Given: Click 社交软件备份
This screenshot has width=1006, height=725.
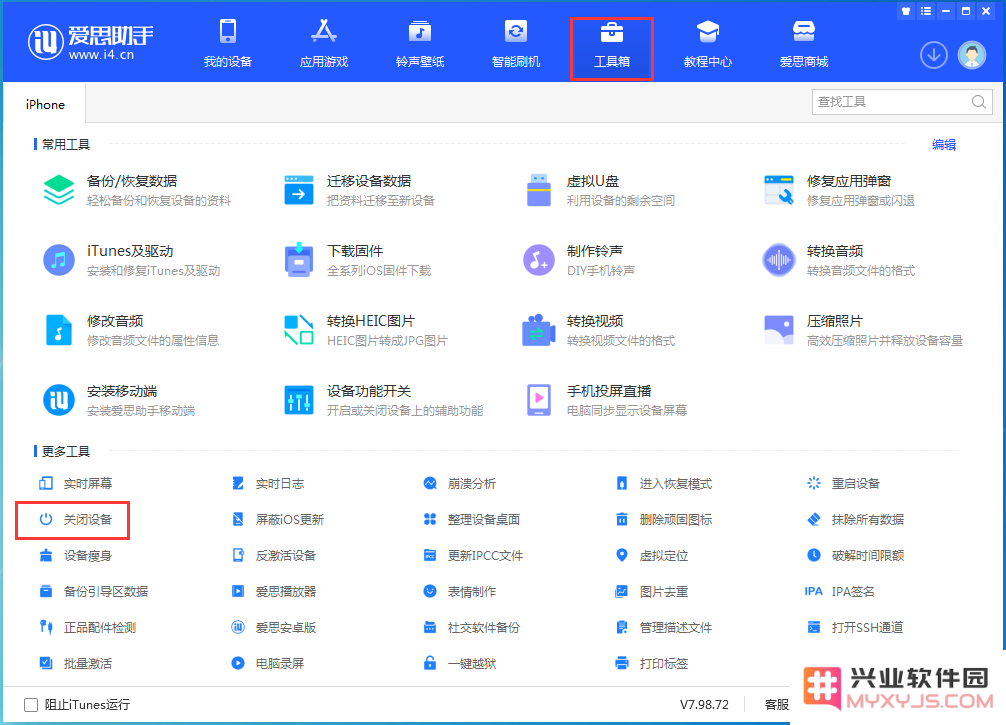Looking at the screenshot, I should [x=472, y=627].
